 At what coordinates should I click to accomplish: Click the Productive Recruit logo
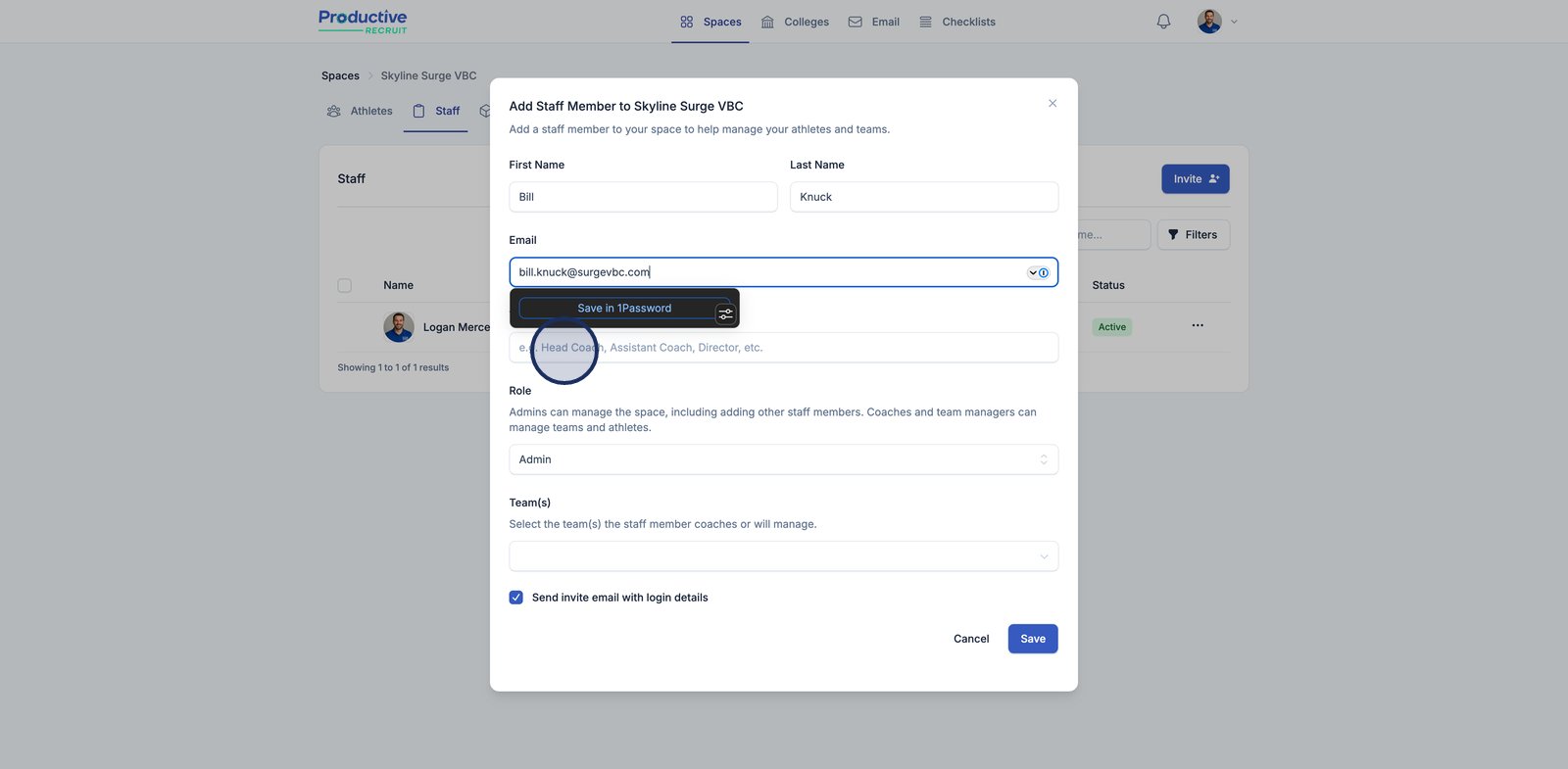(x=363, y=22)
